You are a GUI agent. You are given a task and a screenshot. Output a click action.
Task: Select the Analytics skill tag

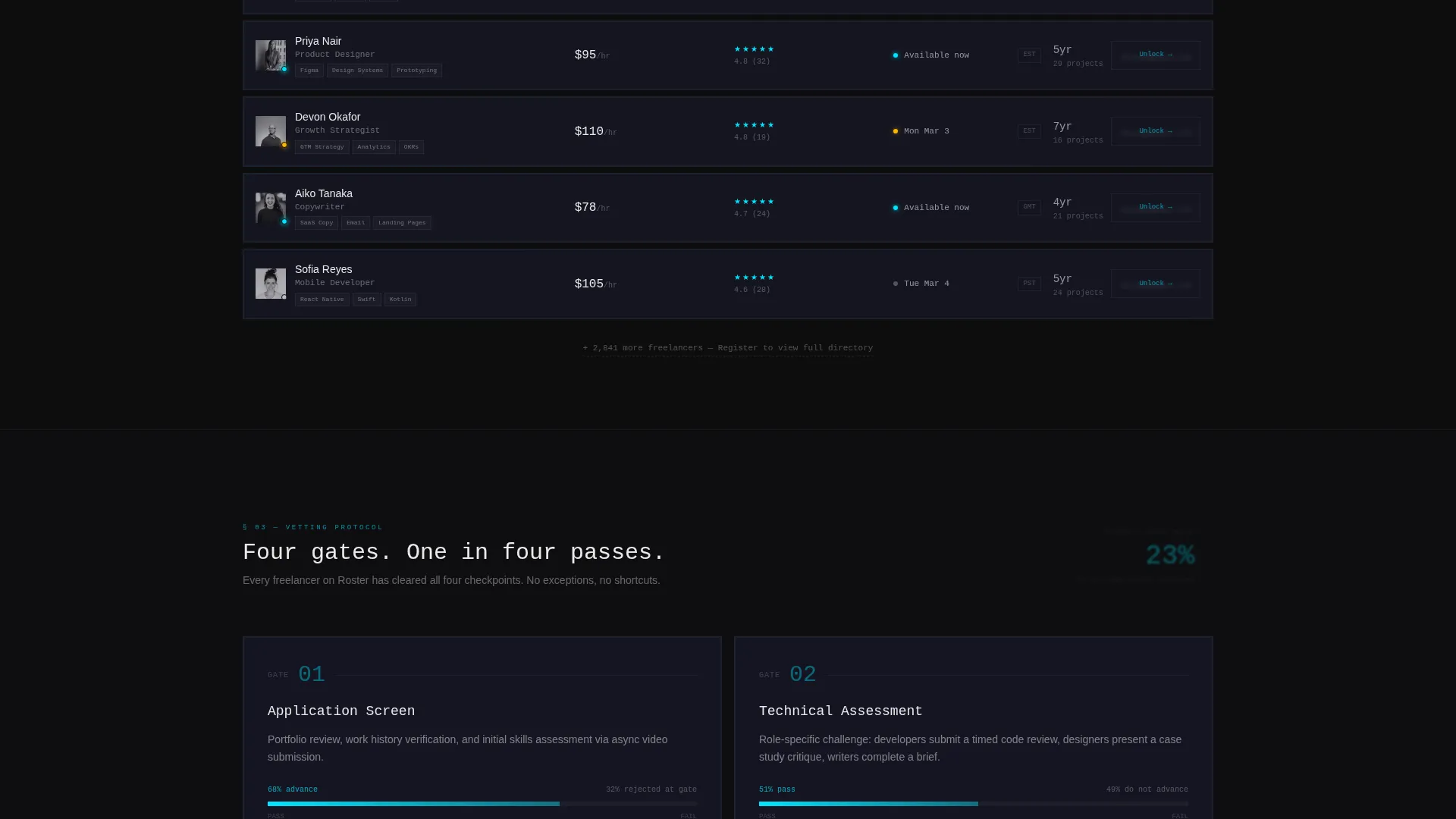point(374,147)
